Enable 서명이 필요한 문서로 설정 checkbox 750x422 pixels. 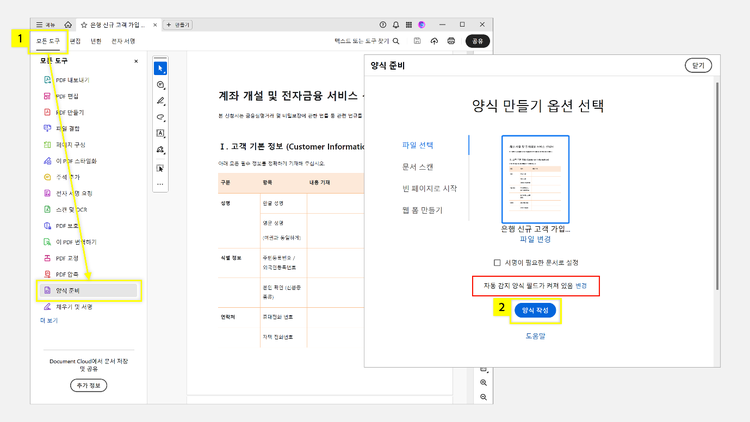pos(497,263)
